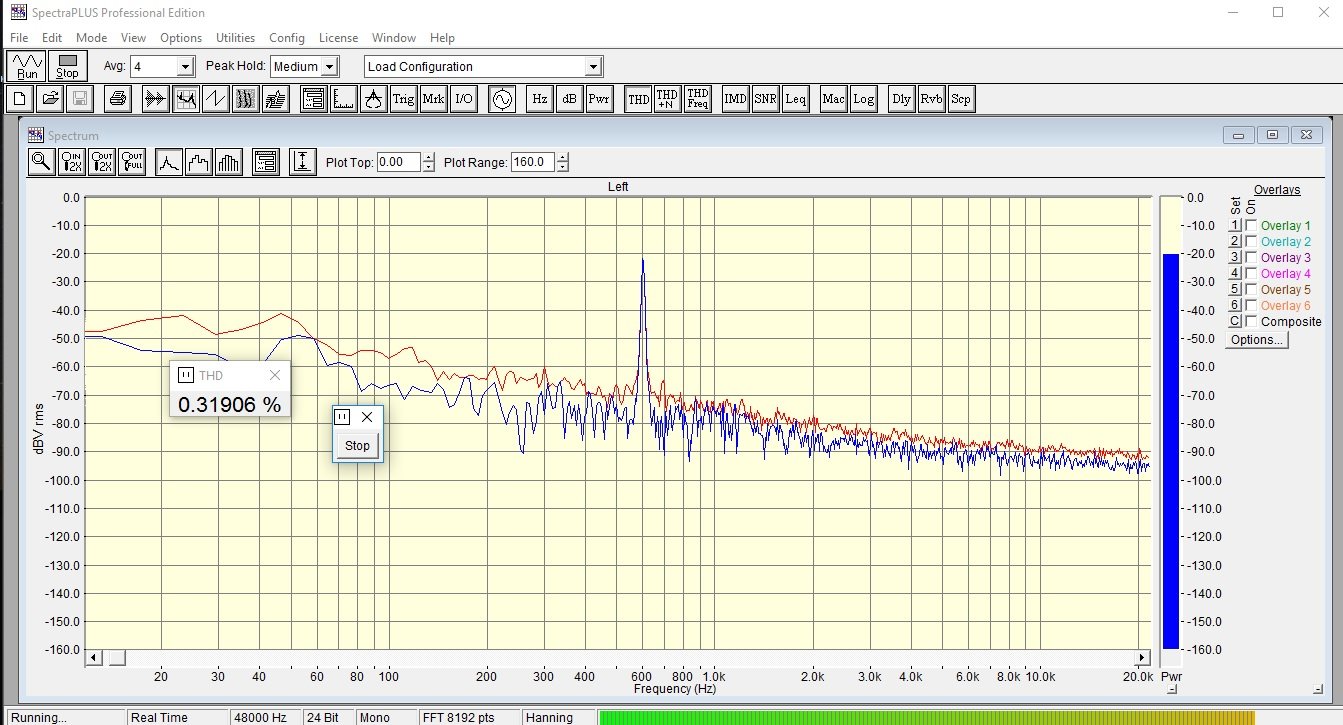
Task: Click the signal generator sine-wave icon
Action: tap(502, 99)
